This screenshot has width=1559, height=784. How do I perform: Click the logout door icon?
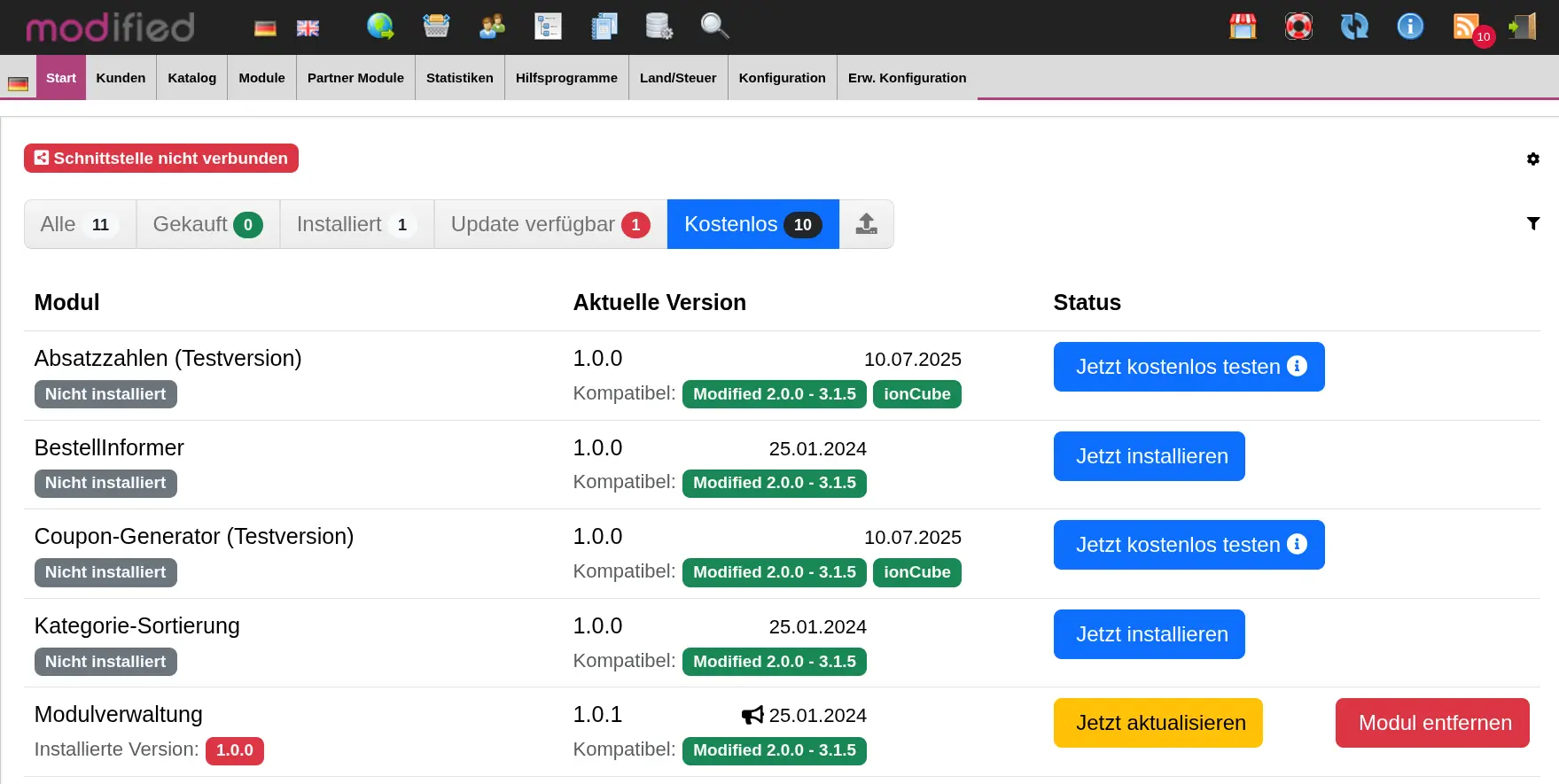1522,27
